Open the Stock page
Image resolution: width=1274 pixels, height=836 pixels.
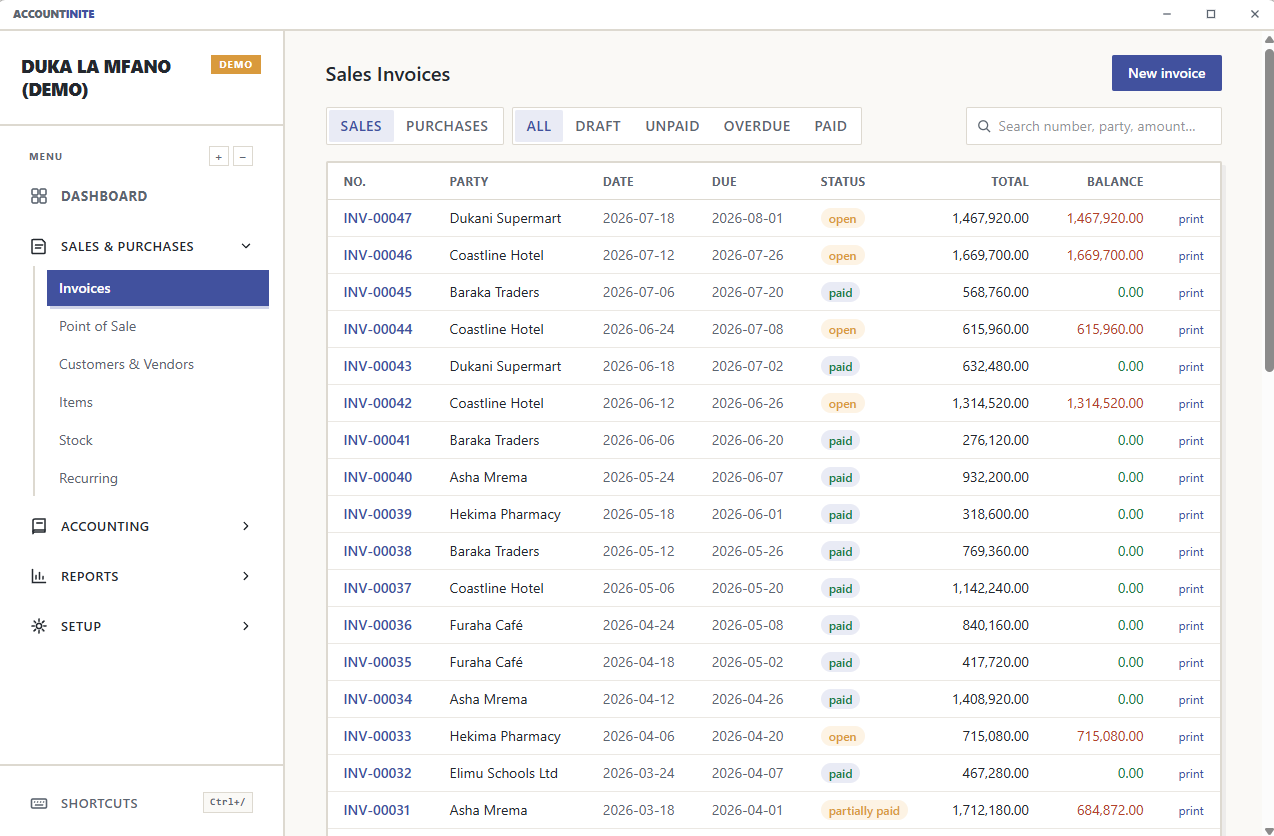pyautogui.click(x=158, y=440)
